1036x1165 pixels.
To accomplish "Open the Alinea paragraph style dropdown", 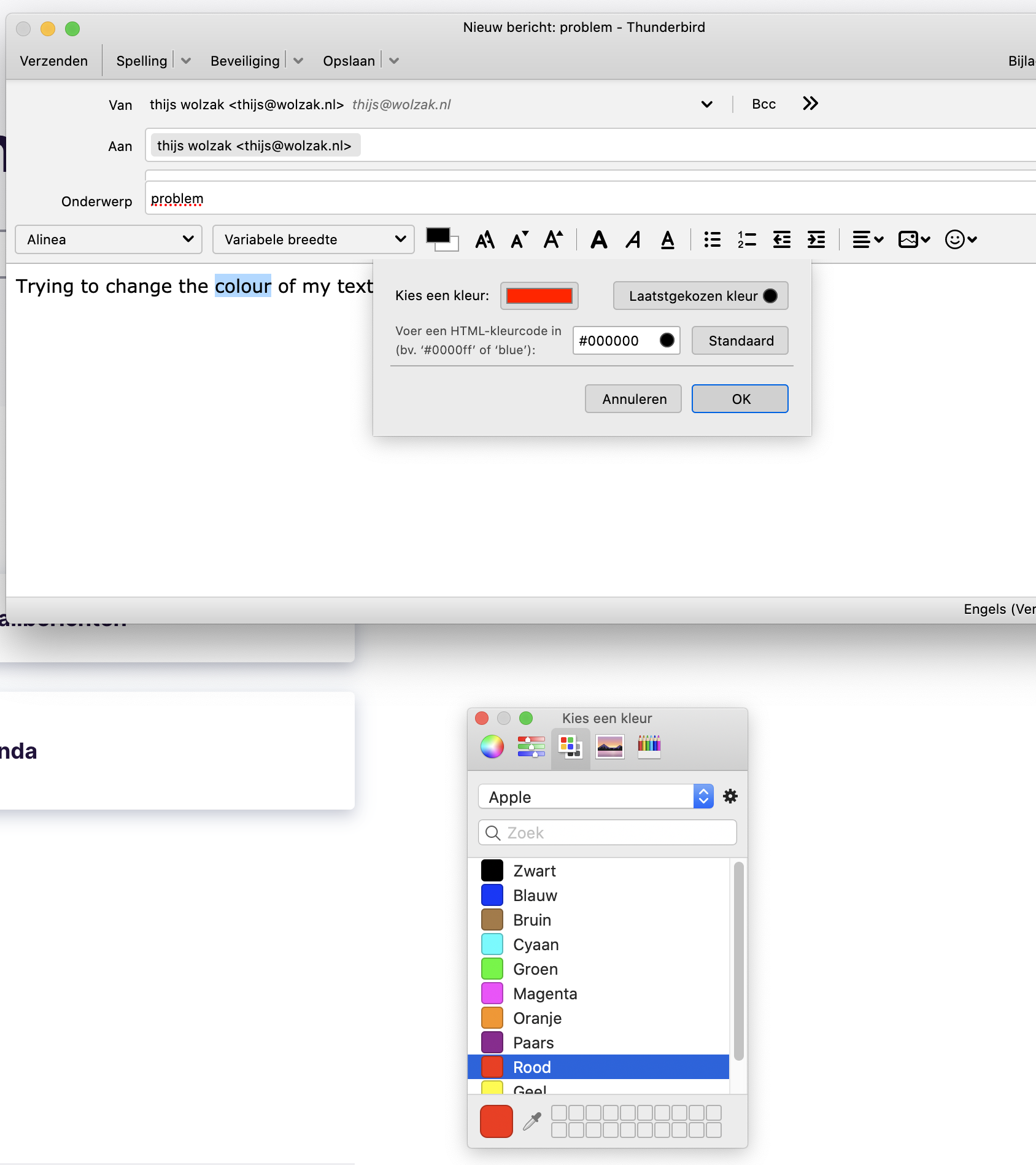I will 109,239.
